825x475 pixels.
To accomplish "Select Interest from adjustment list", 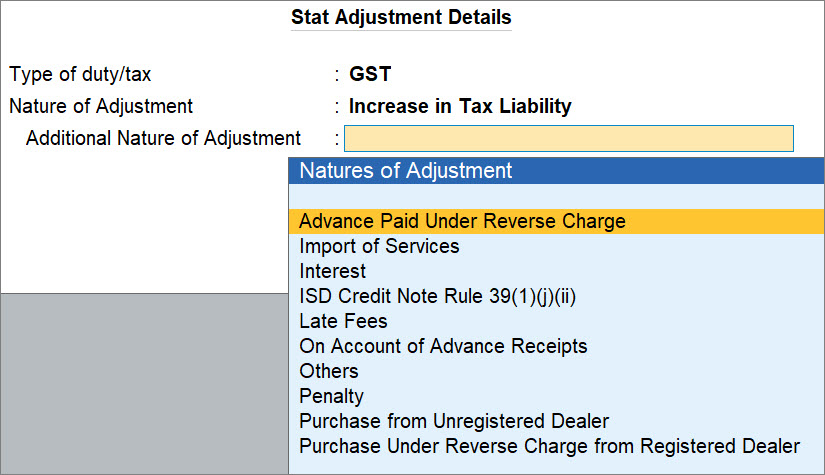I will (556, 271).
